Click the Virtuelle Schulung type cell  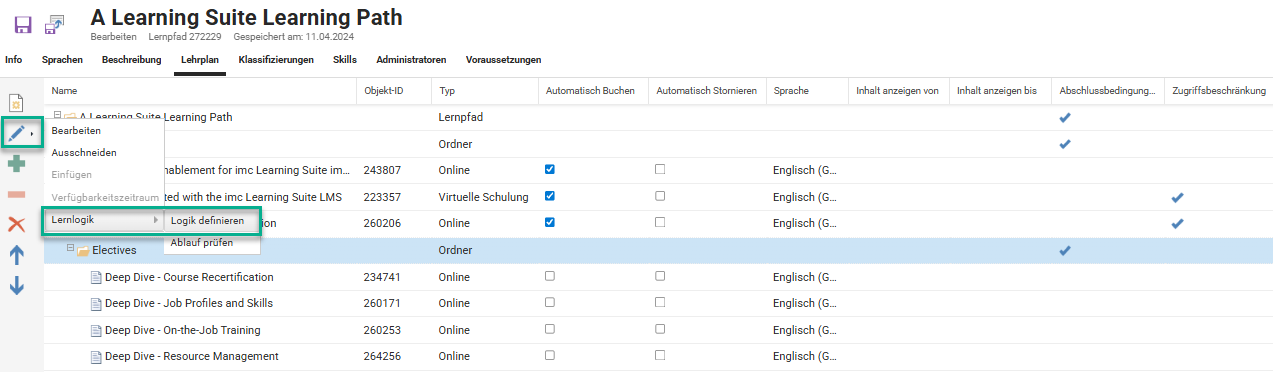coord(485,197)
